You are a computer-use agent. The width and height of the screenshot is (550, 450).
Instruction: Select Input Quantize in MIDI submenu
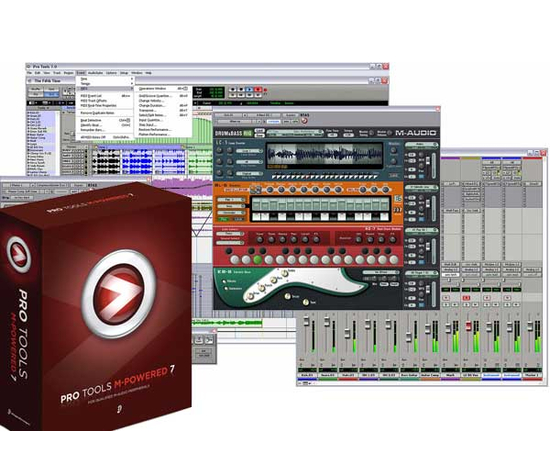(163, 120)
